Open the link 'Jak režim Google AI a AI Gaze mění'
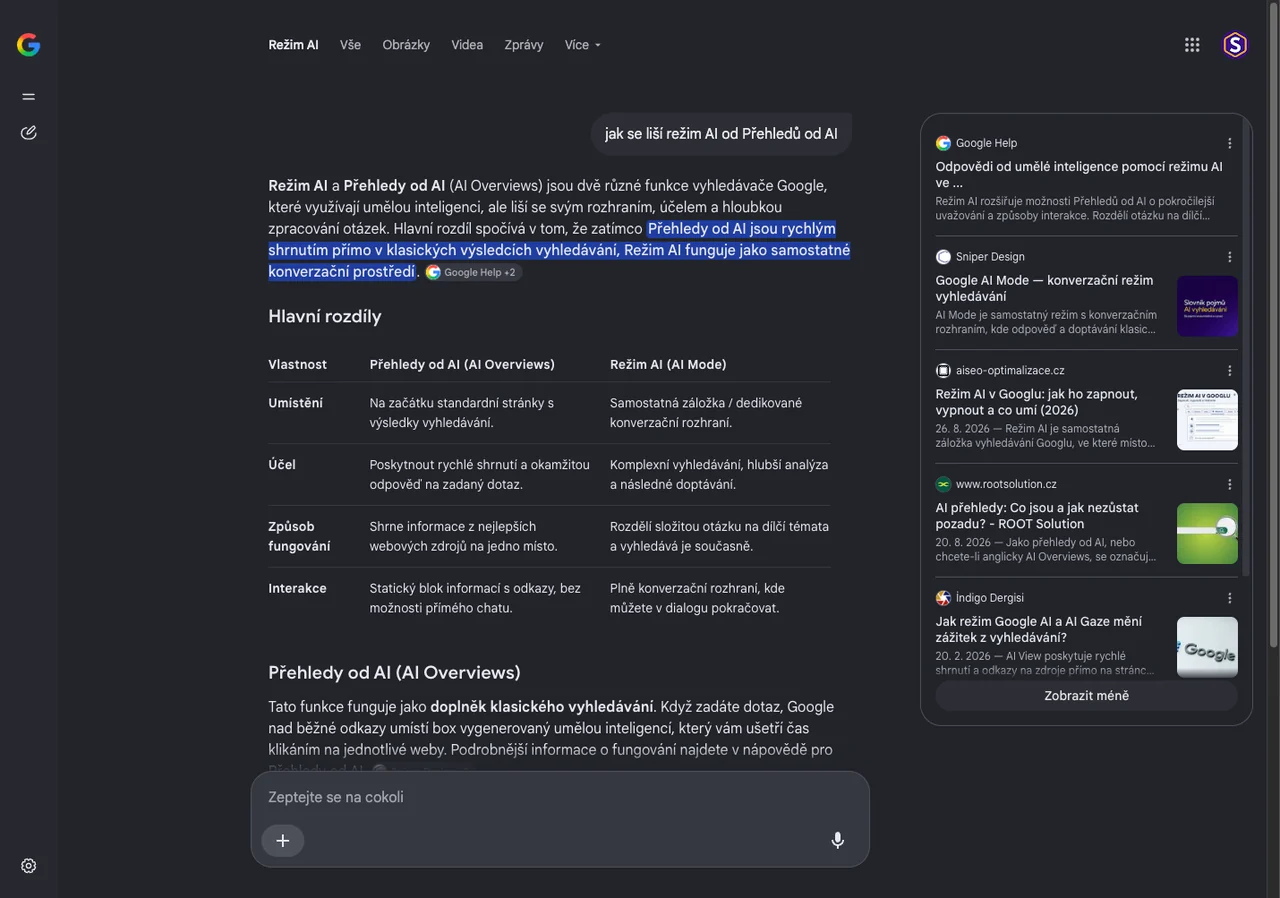The image size is (1280, 898). click(1038, 629)
